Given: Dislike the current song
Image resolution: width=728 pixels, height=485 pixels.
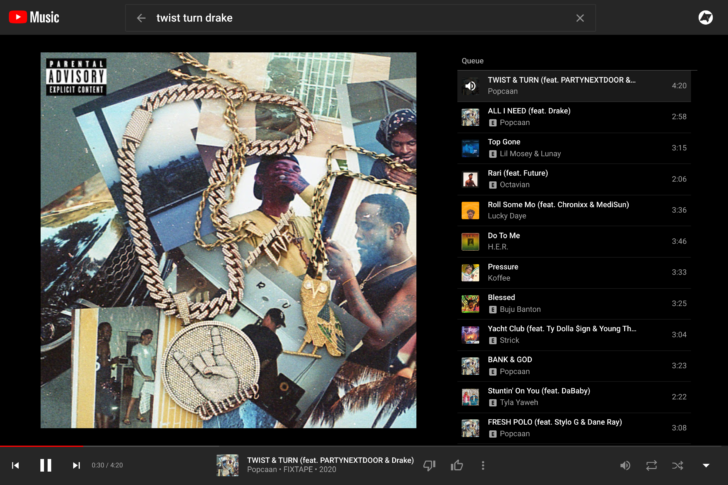Looking at the screenshot, I should tap(429, 465).
